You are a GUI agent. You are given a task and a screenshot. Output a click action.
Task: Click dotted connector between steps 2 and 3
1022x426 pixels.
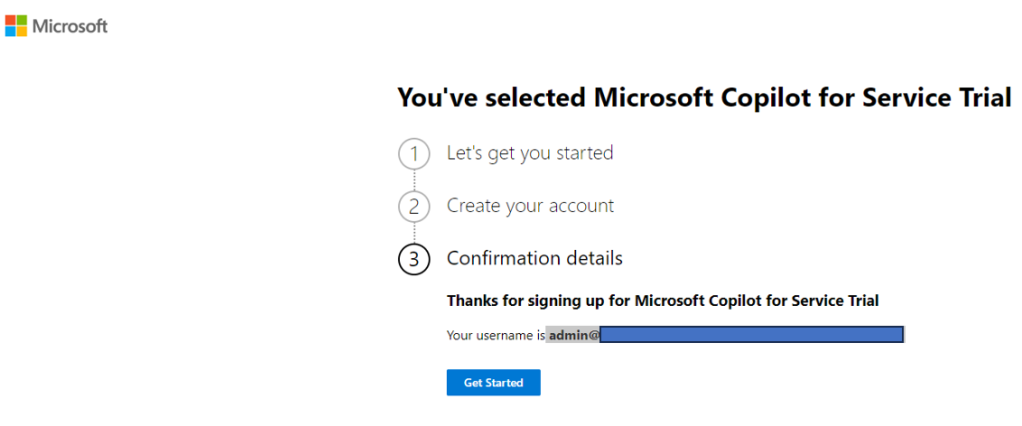click(x=414, y=233)
